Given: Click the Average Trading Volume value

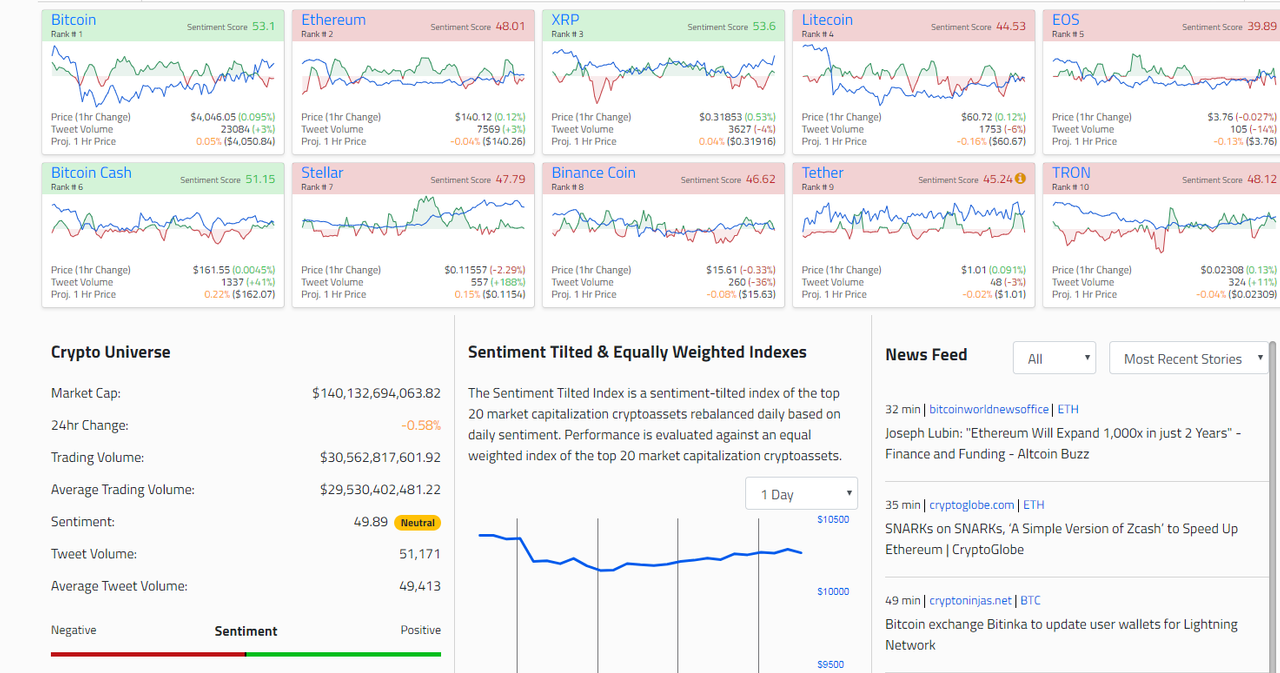Looking at the screenshot, I should point(380,489).
